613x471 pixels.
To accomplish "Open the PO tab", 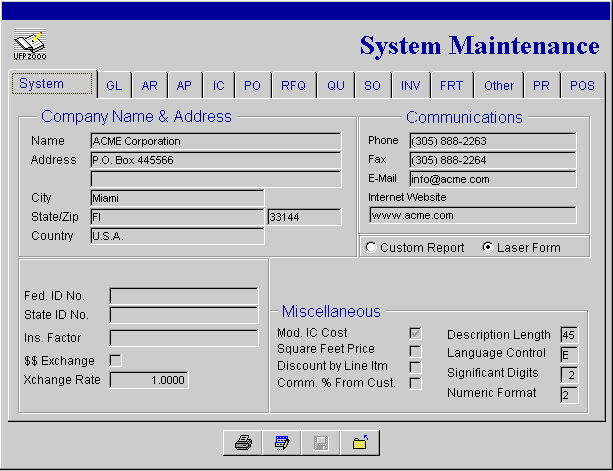I will click(x=253, y=86).
